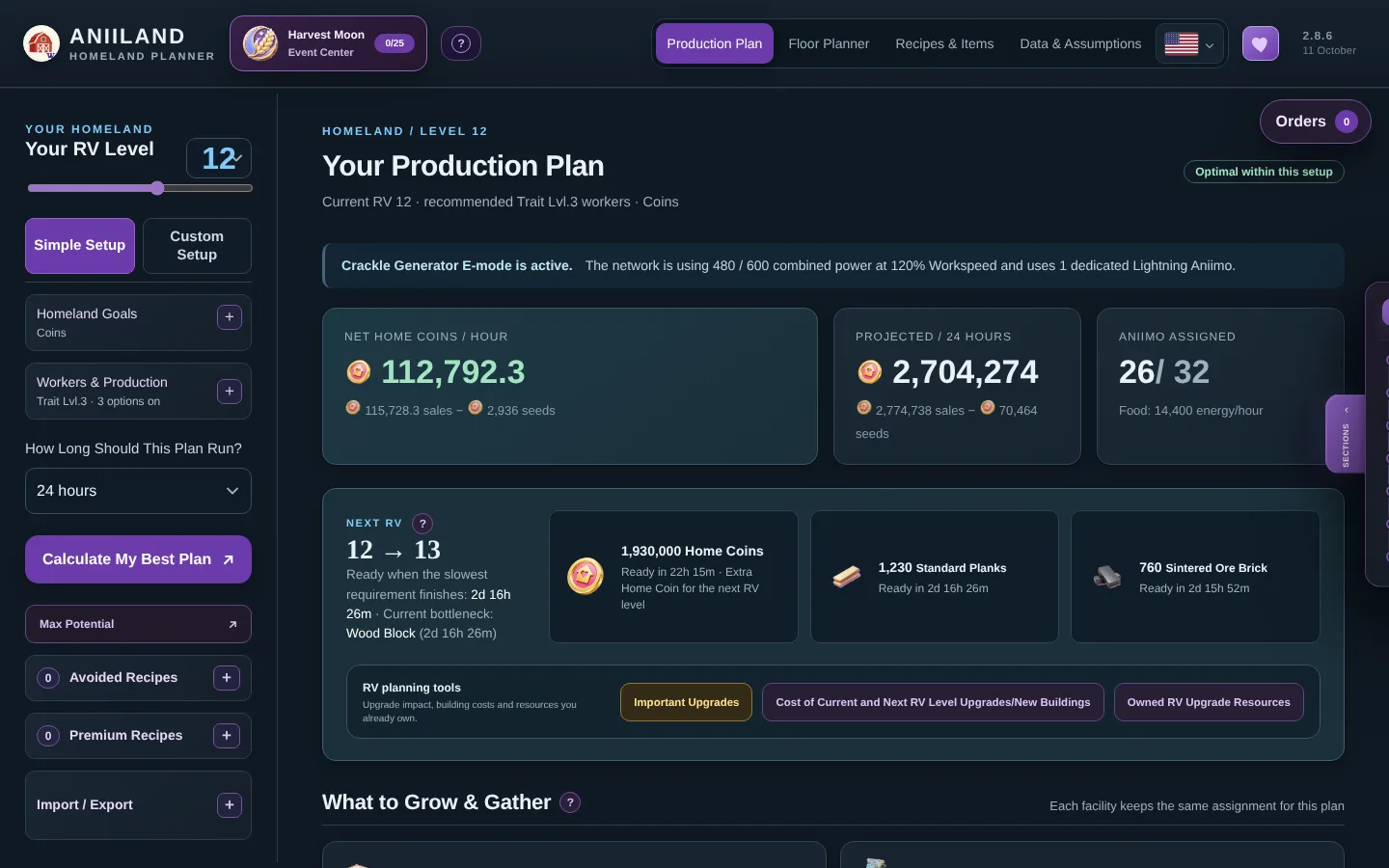Click the purple heart support icon
1389x868 pixels.
(1261, 43)
